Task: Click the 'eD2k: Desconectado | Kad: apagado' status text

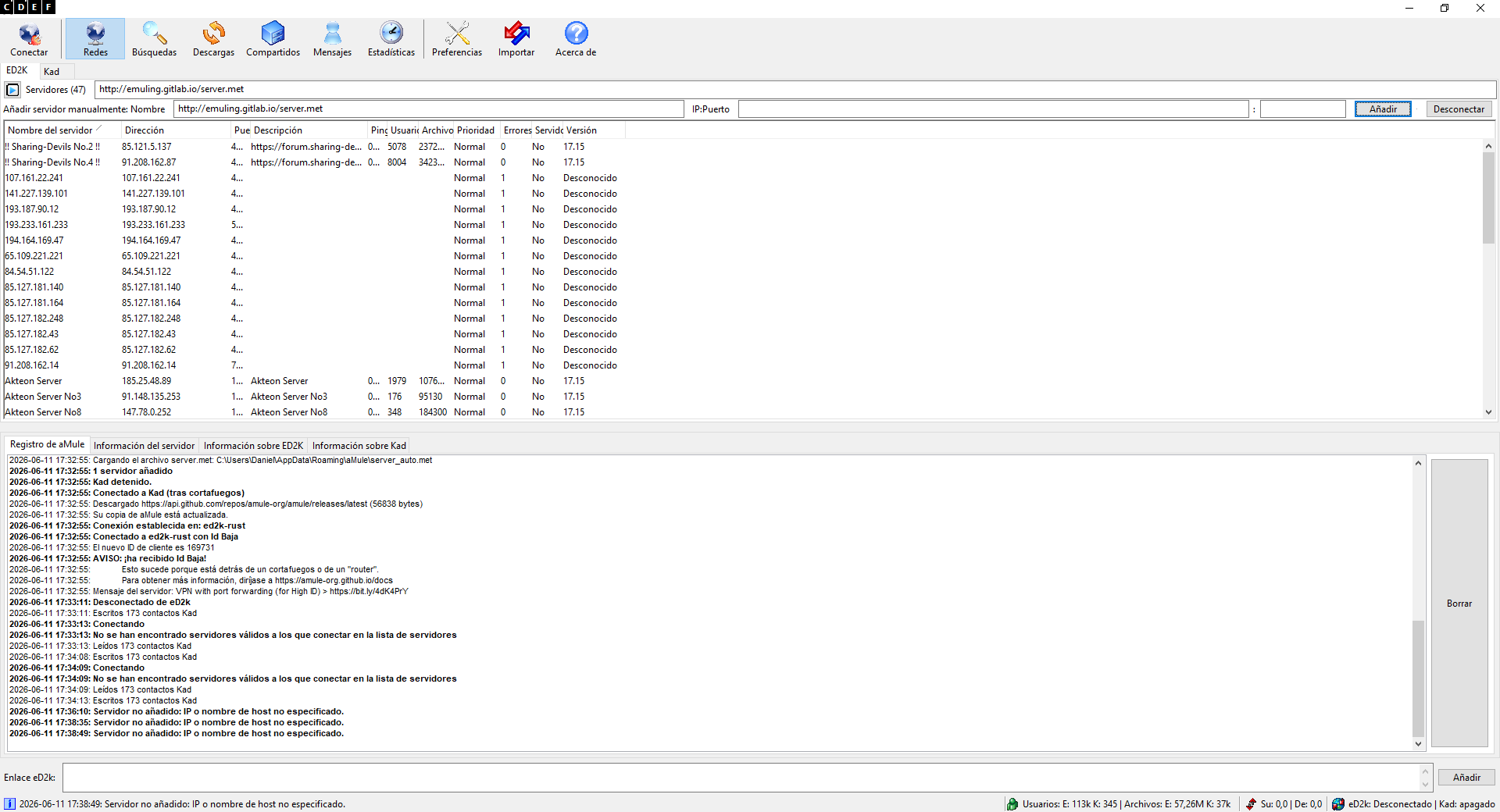Action: (1421, 804)
